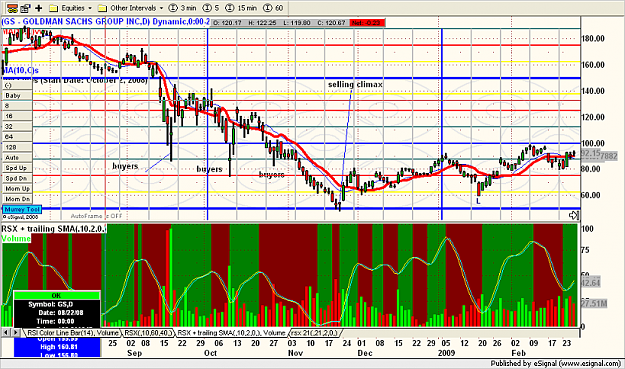
Task: Click the green Volume study label
Action: (16, 239)
